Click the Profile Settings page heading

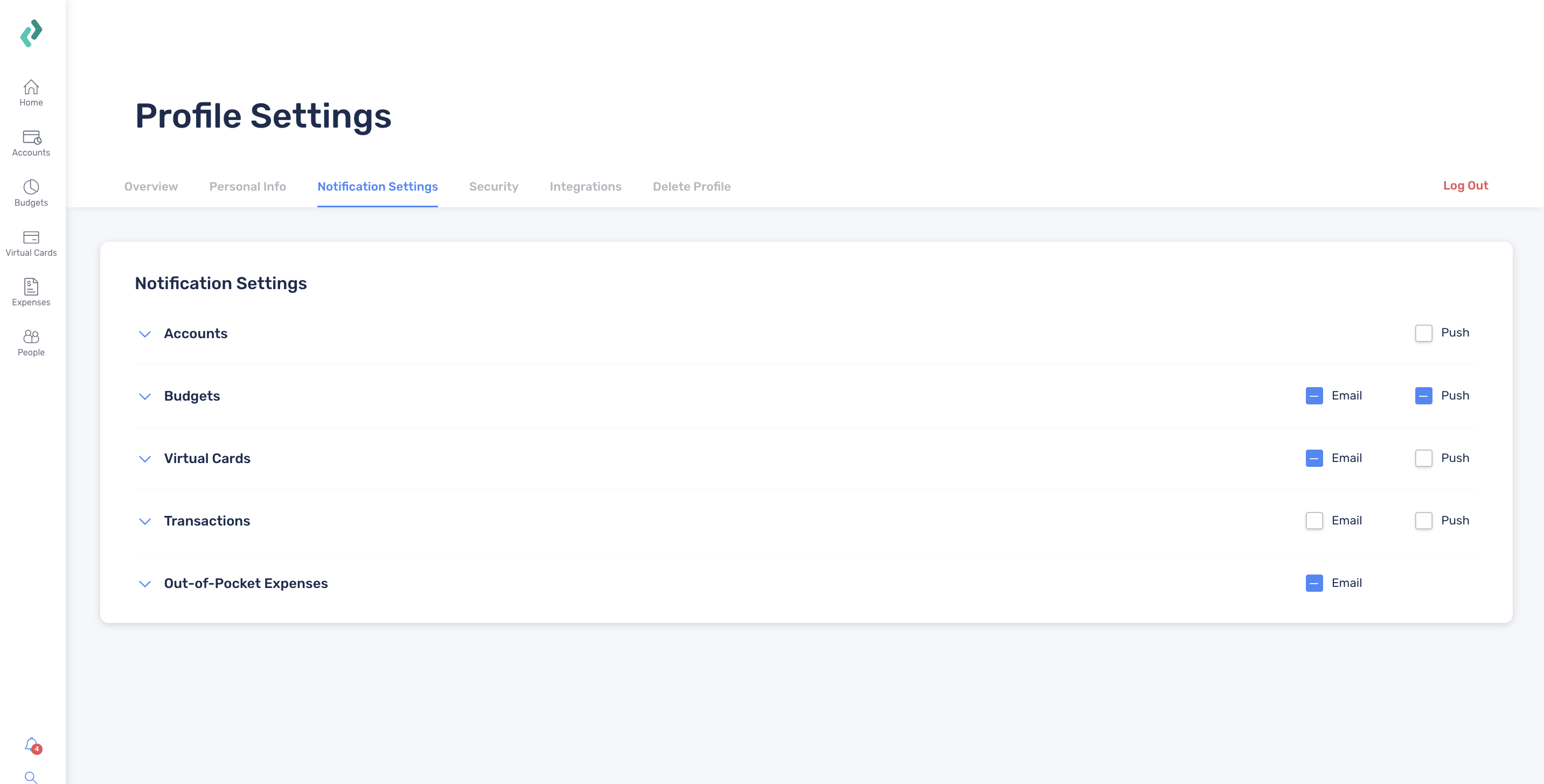click(263, 116)
